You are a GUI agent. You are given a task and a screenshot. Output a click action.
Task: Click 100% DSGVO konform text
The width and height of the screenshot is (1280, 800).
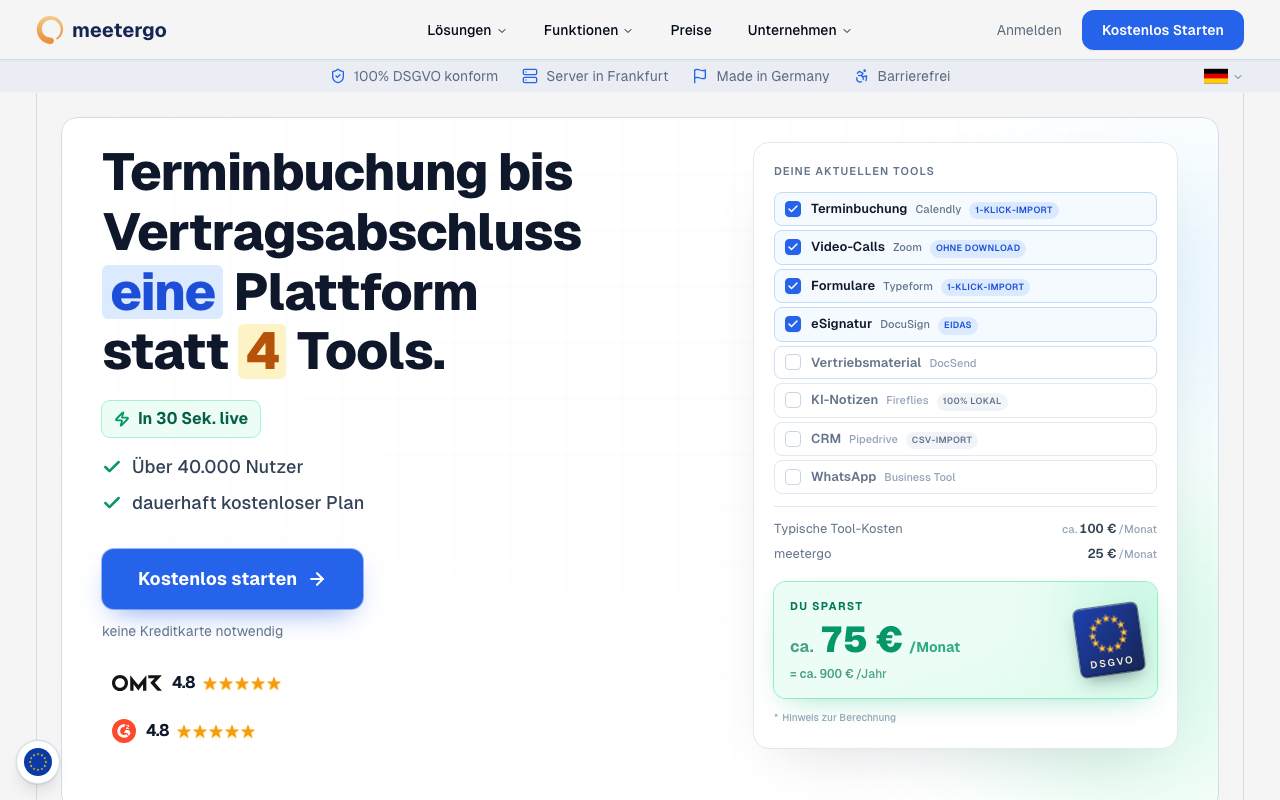coord(426,76)
